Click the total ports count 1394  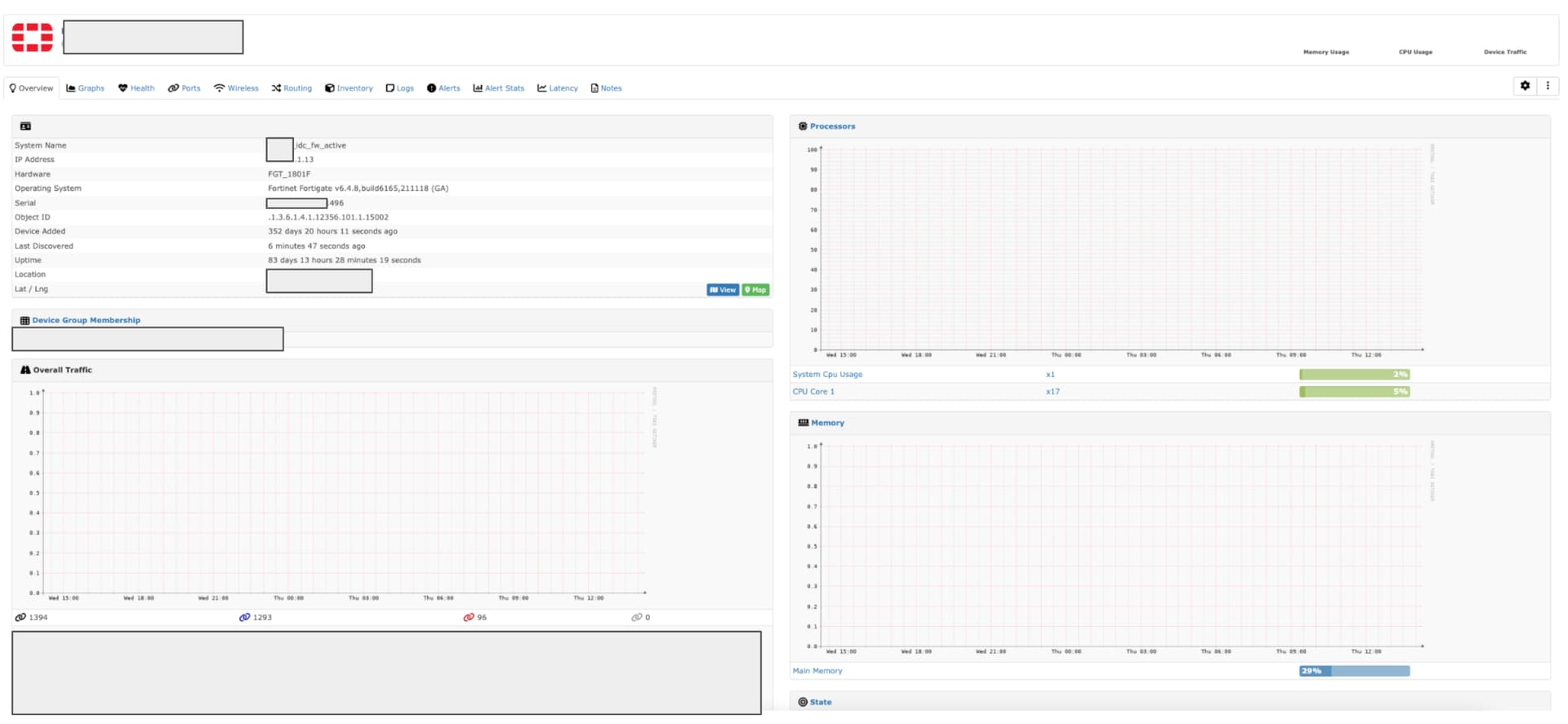tap(38, 617)
